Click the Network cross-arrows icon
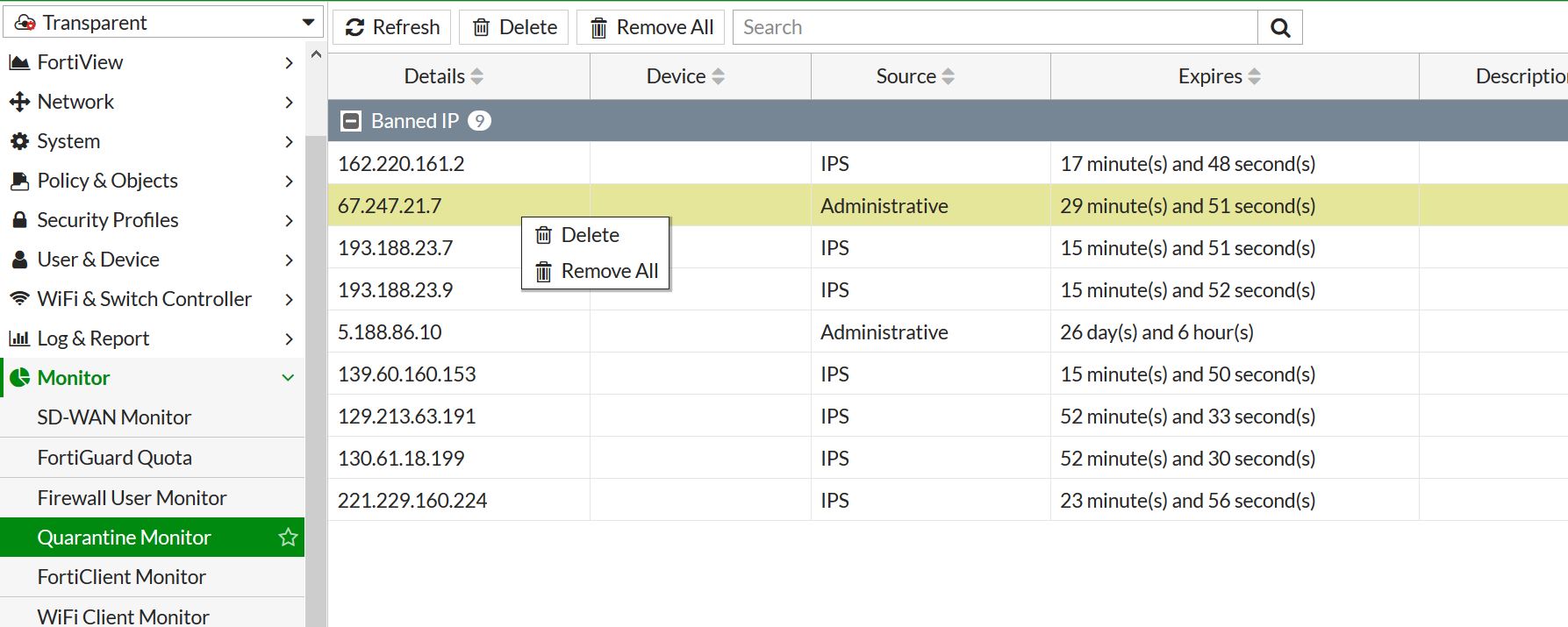 [x=19, y=102]
